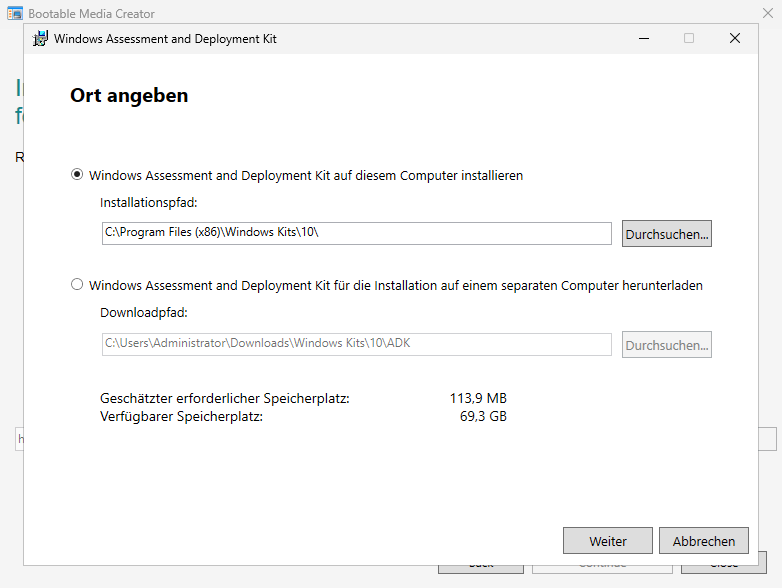
Task: Close the Bootable Media Creator window
Action: [768, 13]
